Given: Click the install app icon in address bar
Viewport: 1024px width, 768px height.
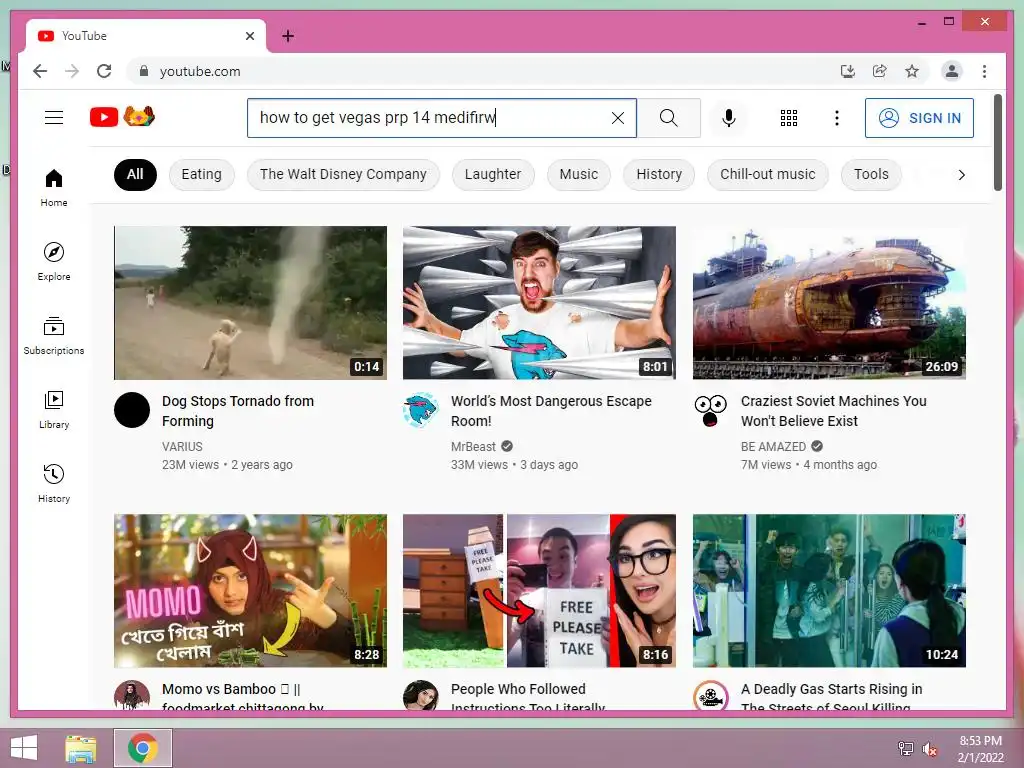Looking at the screenshot, I should click(x=847, y=71).
